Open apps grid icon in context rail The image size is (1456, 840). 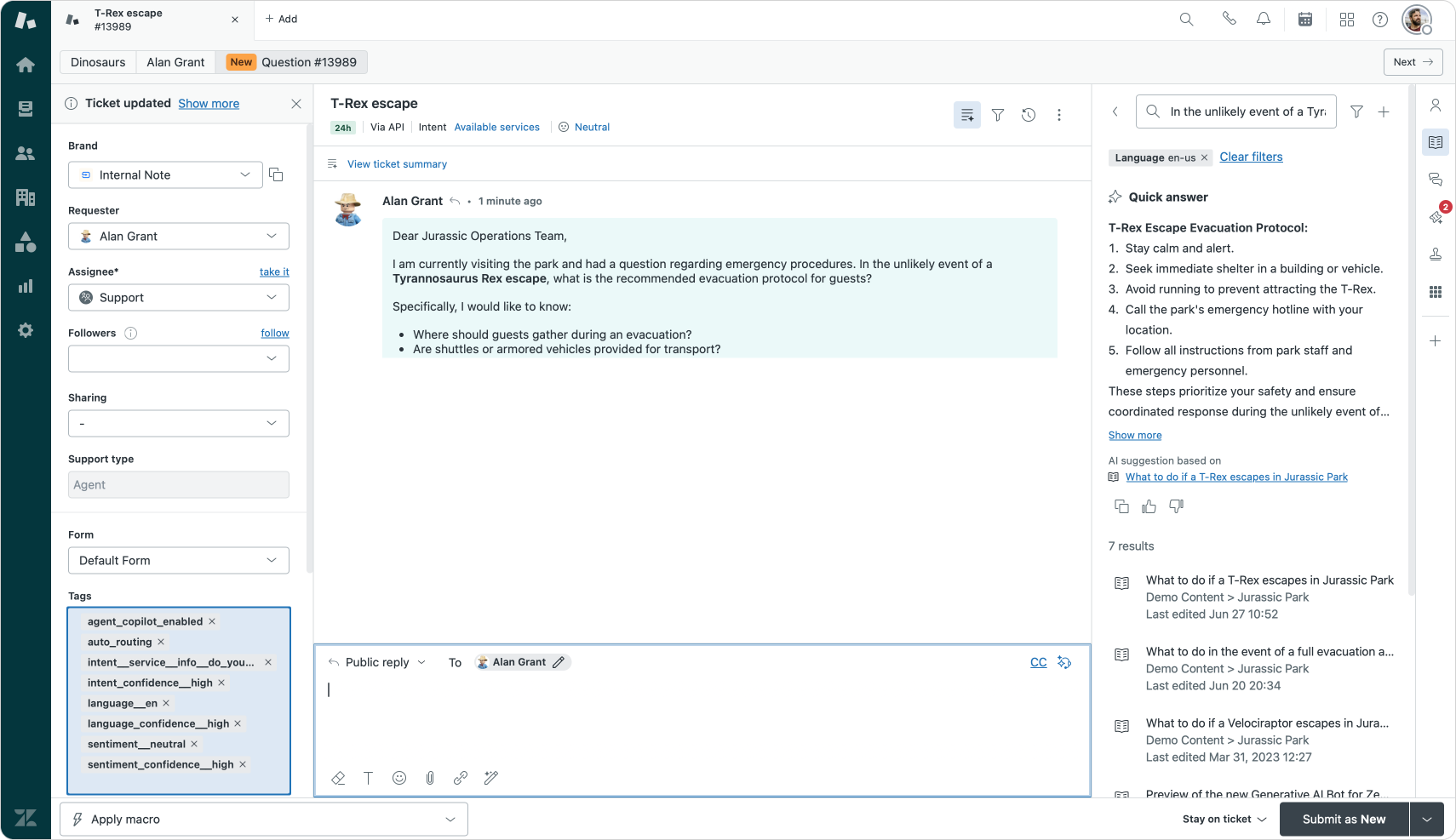1436,292
